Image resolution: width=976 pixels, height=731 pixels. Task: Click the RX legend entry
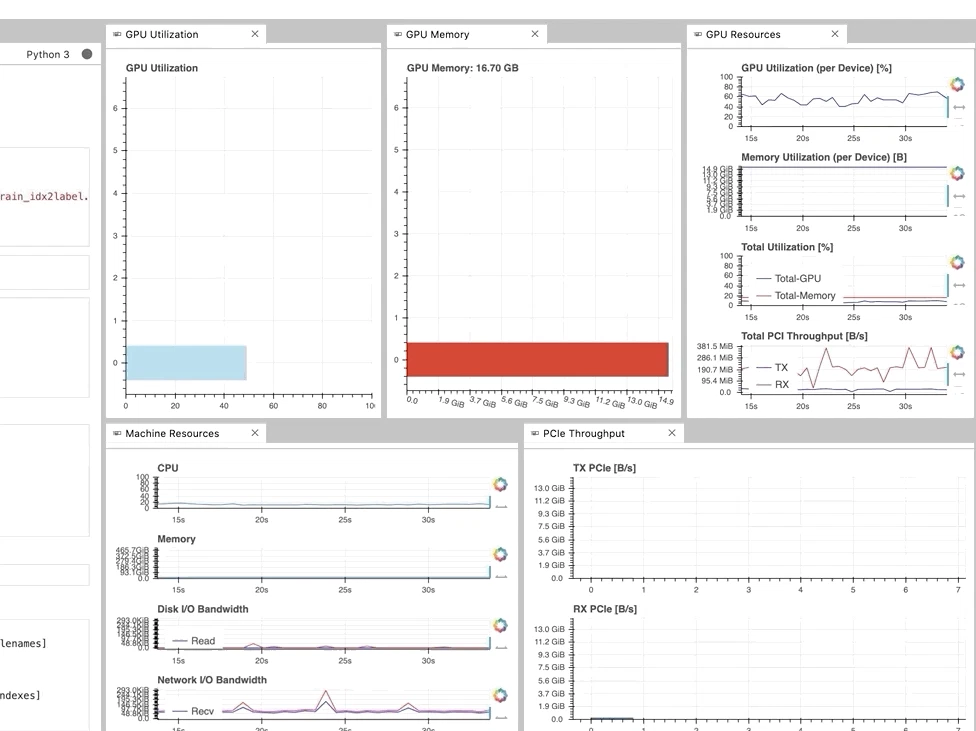[x=772, y=385]
